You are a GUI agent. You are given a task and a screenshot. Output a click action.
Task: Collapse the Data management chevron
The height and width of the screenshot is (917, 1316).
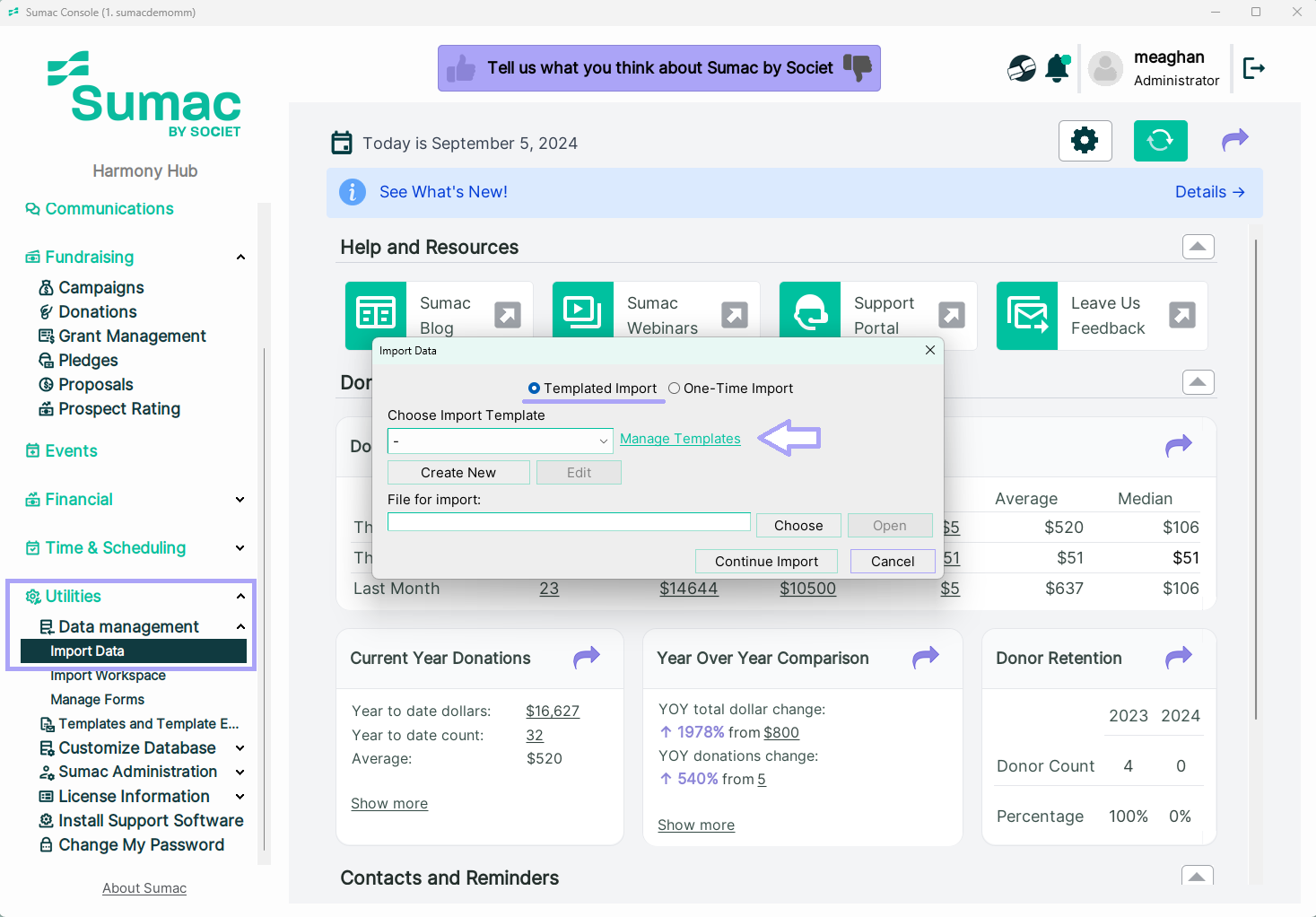240,627
